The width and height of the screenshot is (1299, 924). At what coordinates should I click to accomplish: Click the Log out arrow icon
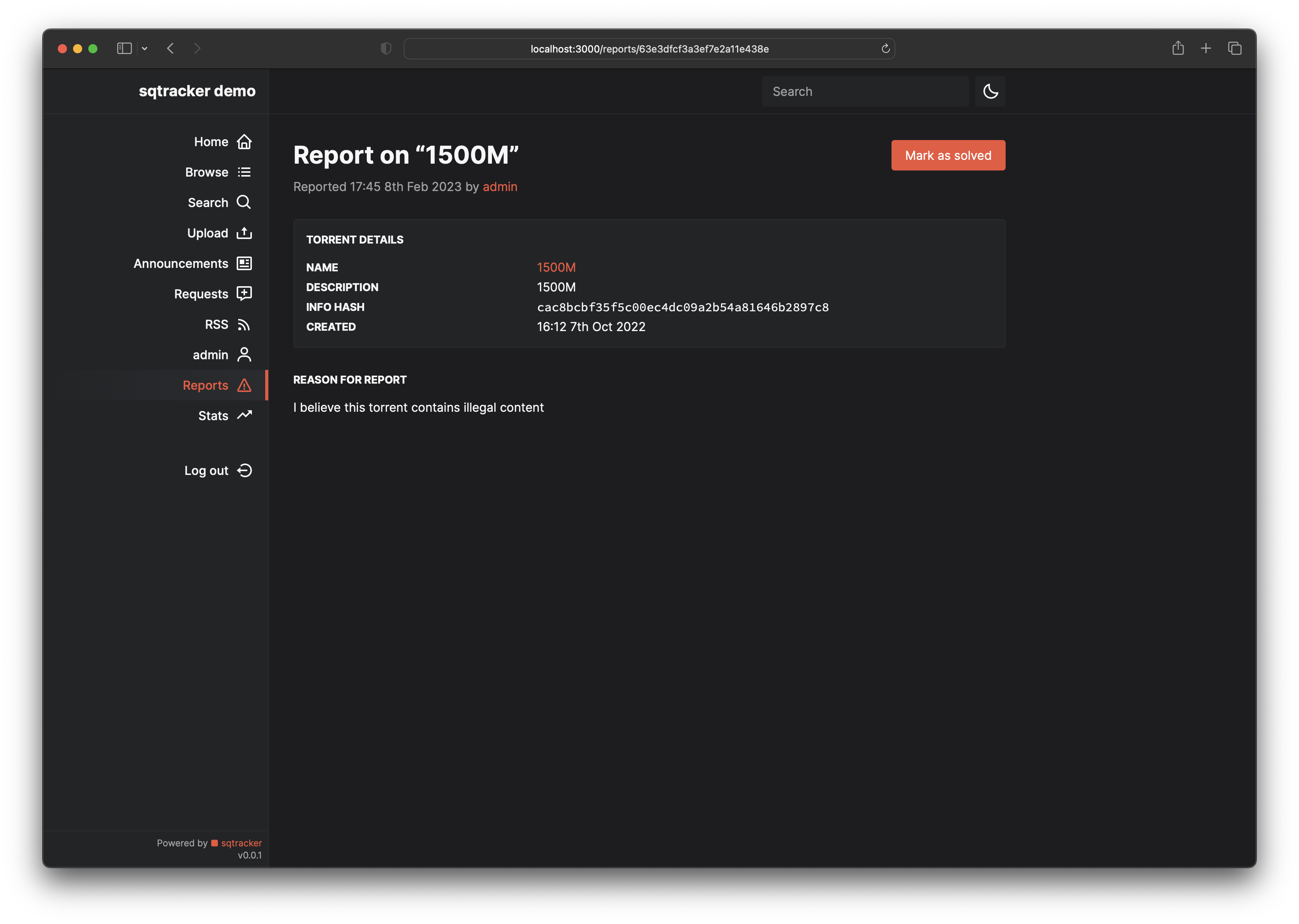[244, 470]
